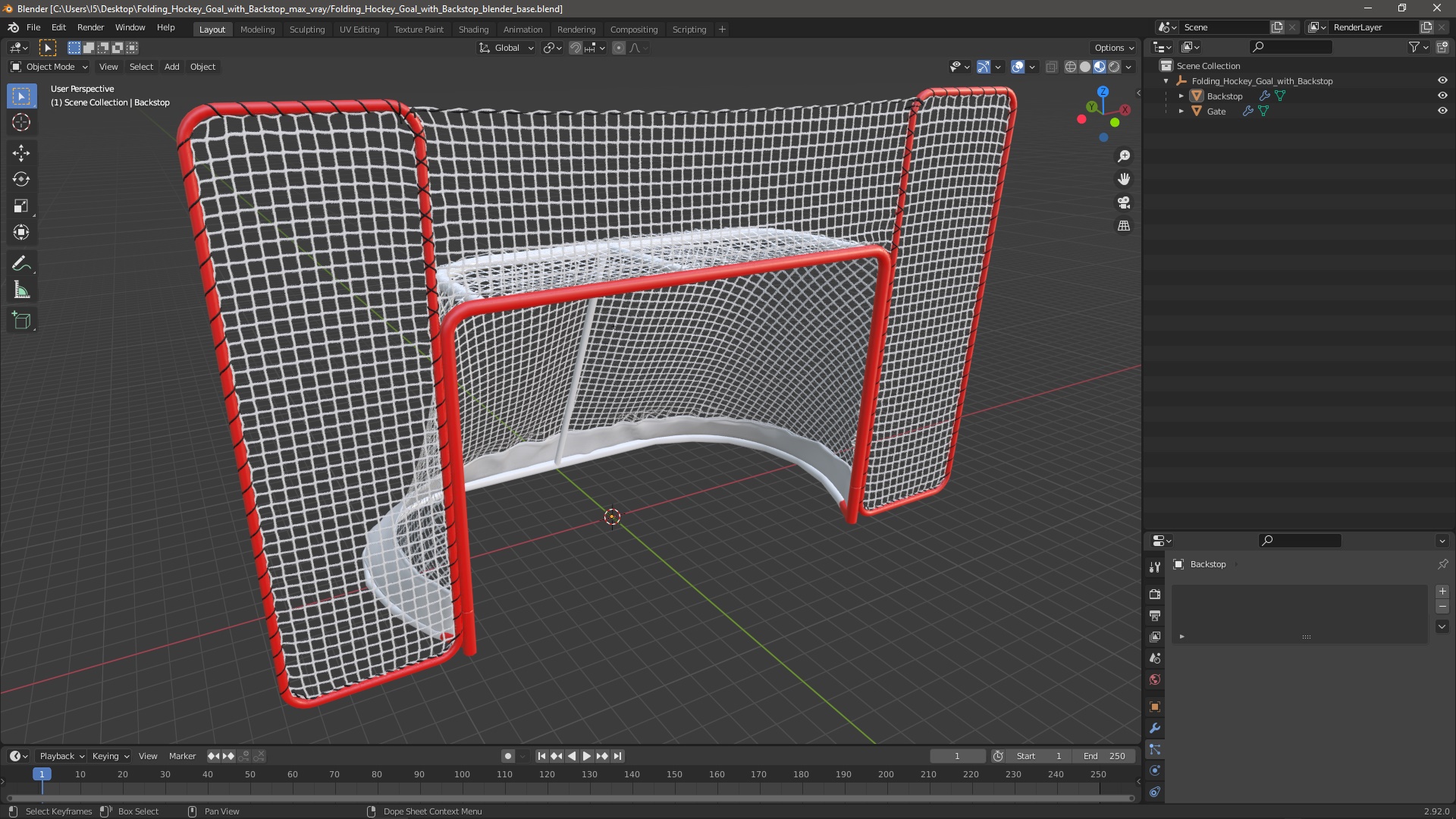Open the Render menu
The image size is (1456, 819).
click(90, 27)
